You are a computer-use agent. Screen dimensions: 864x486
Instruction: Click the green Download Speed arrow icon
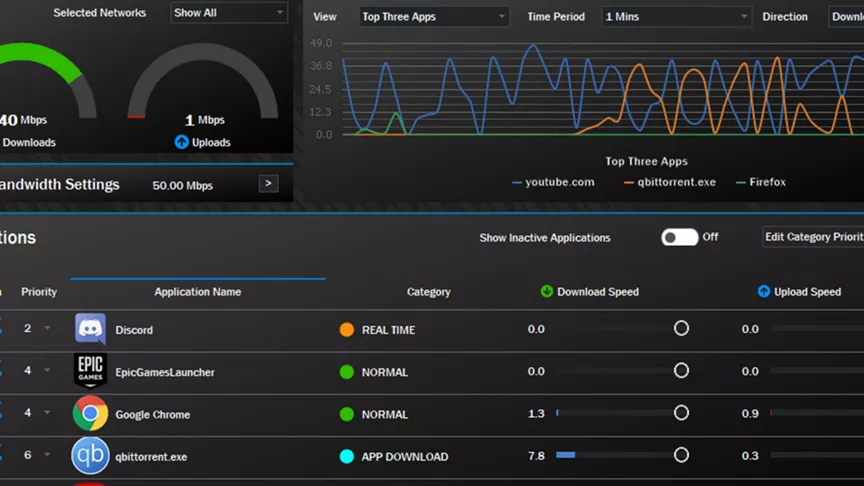pos(546,292)
